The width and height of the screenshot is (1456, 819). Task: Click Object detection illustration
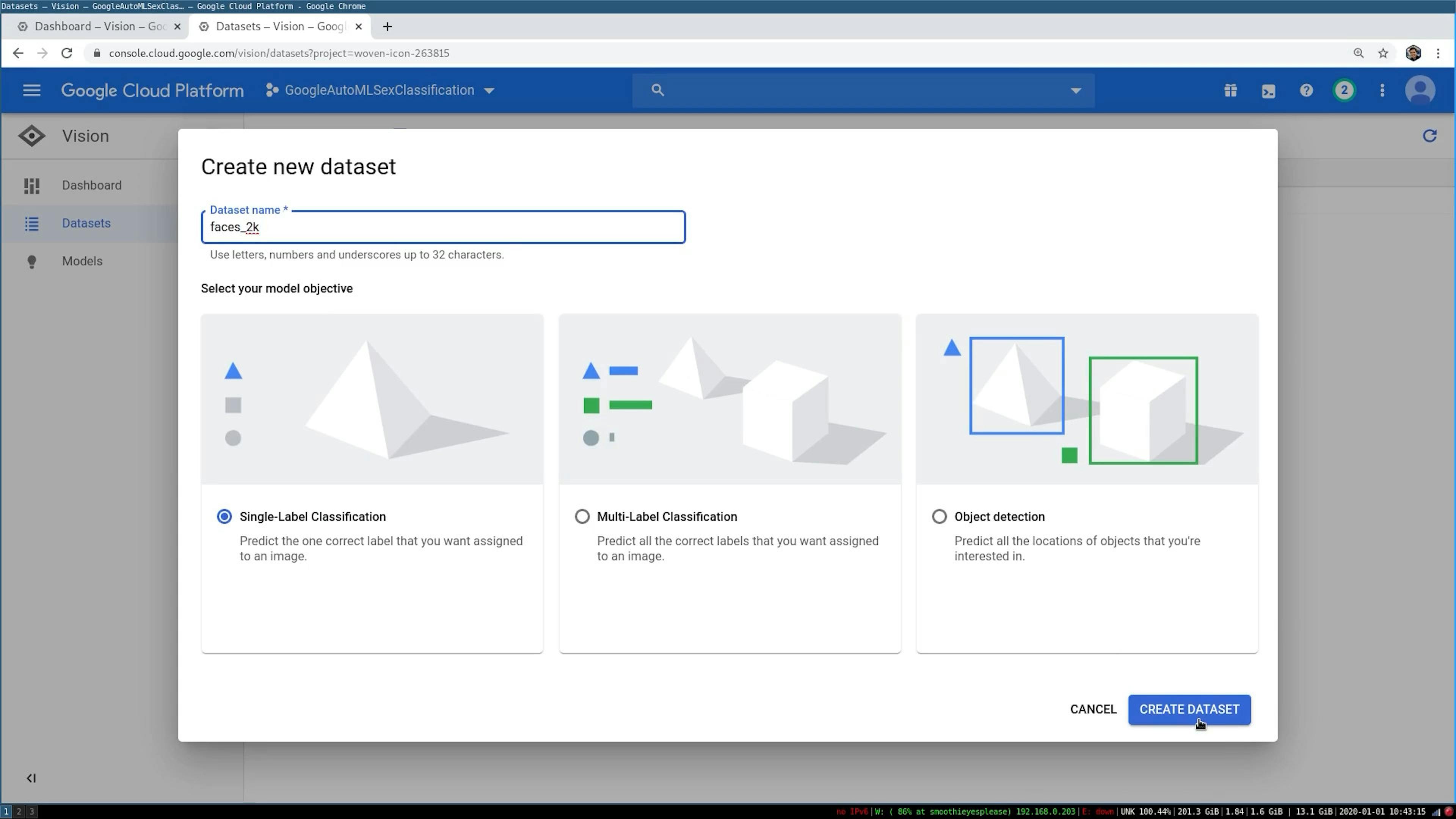click(1087, 399)
